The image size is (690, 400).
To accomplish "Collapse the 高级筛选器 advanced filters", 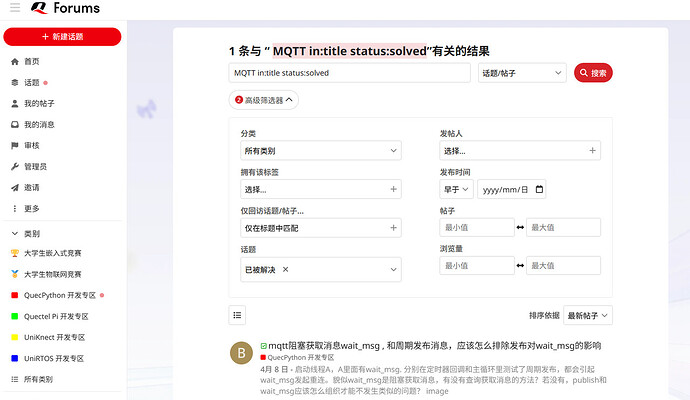I will click(264, 100).
